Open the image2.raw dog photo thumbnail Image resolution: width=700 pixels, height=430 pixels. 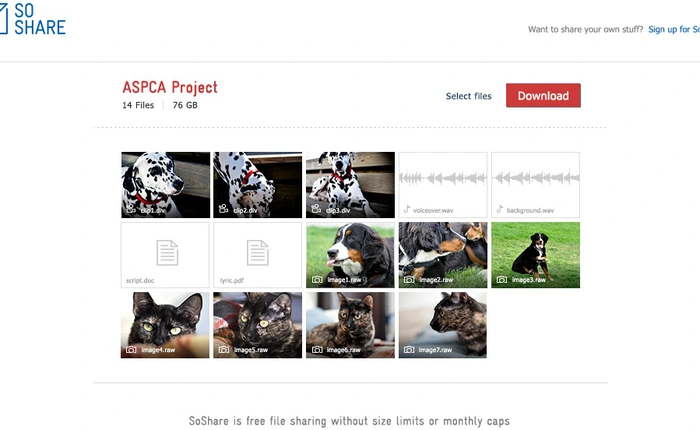click(443, 255)
